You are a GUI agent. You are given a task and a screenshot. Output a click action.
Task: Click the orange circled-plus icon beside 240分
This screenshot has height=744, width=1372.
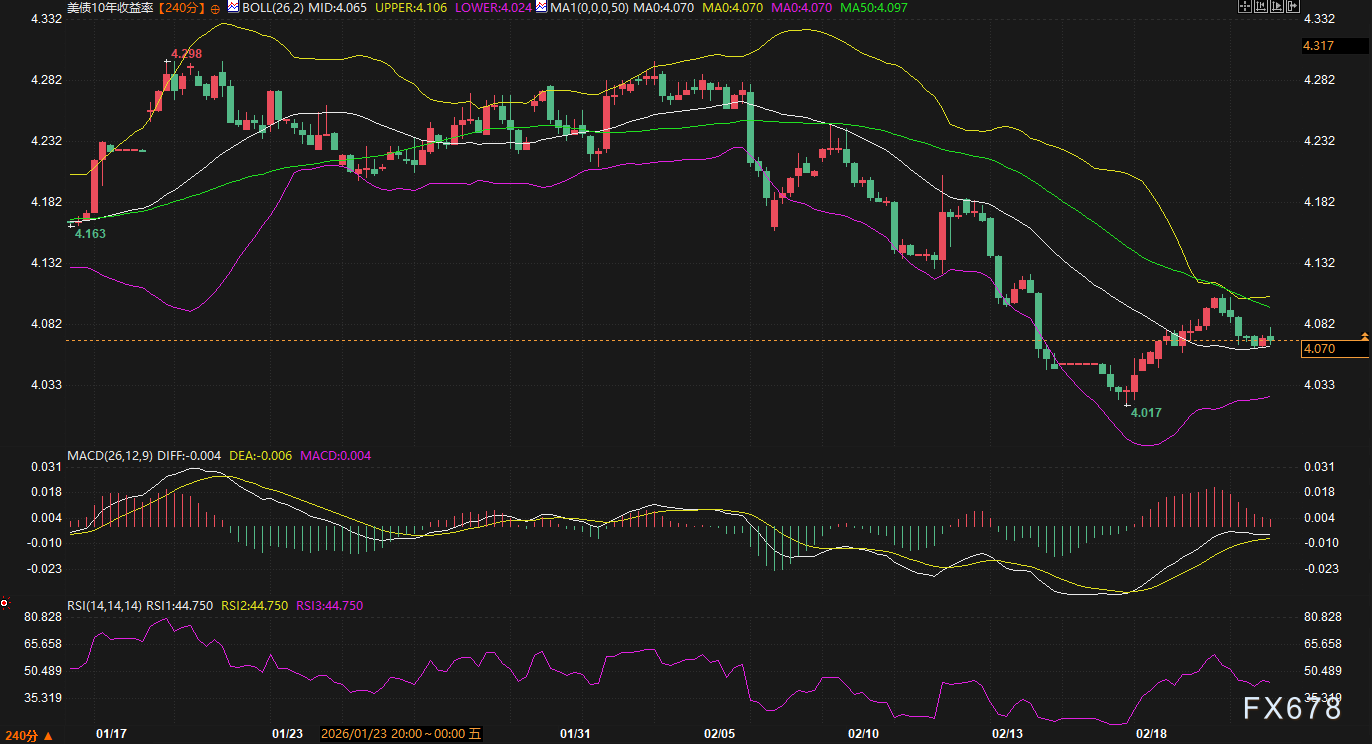coord(214,8)
